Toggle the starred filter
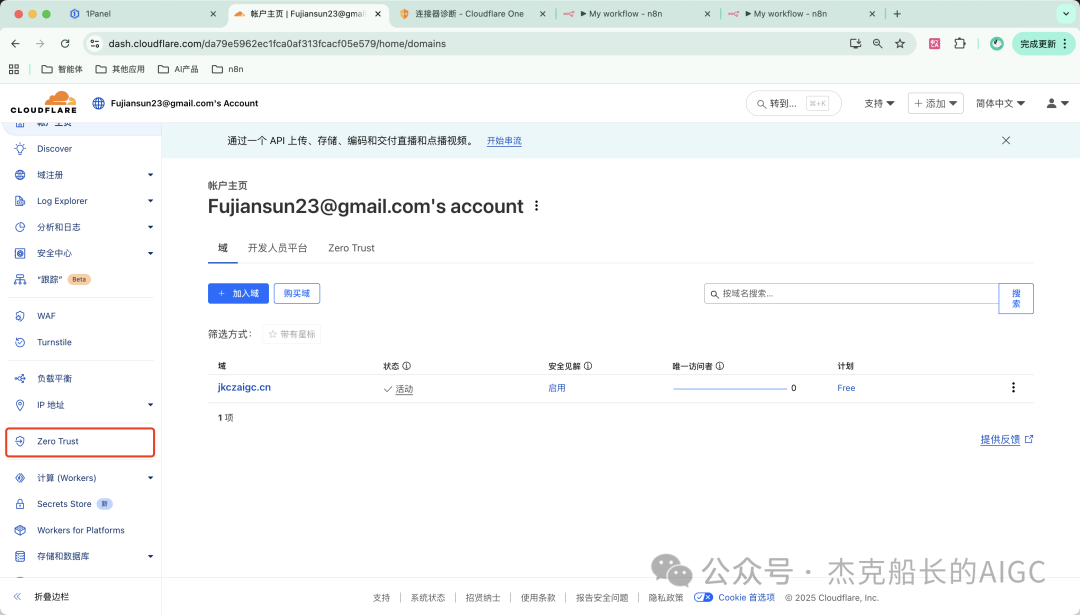 click(291, 334)
